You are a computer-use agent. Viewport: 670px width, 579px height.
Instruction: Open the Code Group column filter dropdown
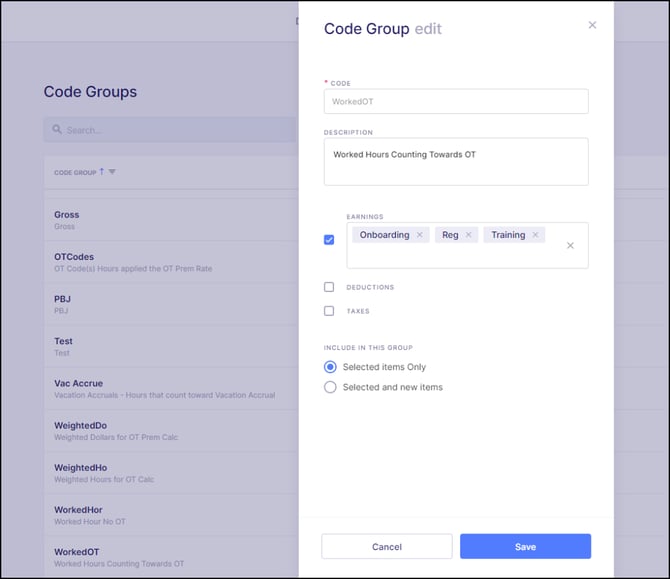pyautogui.click(x=112, y=172)
